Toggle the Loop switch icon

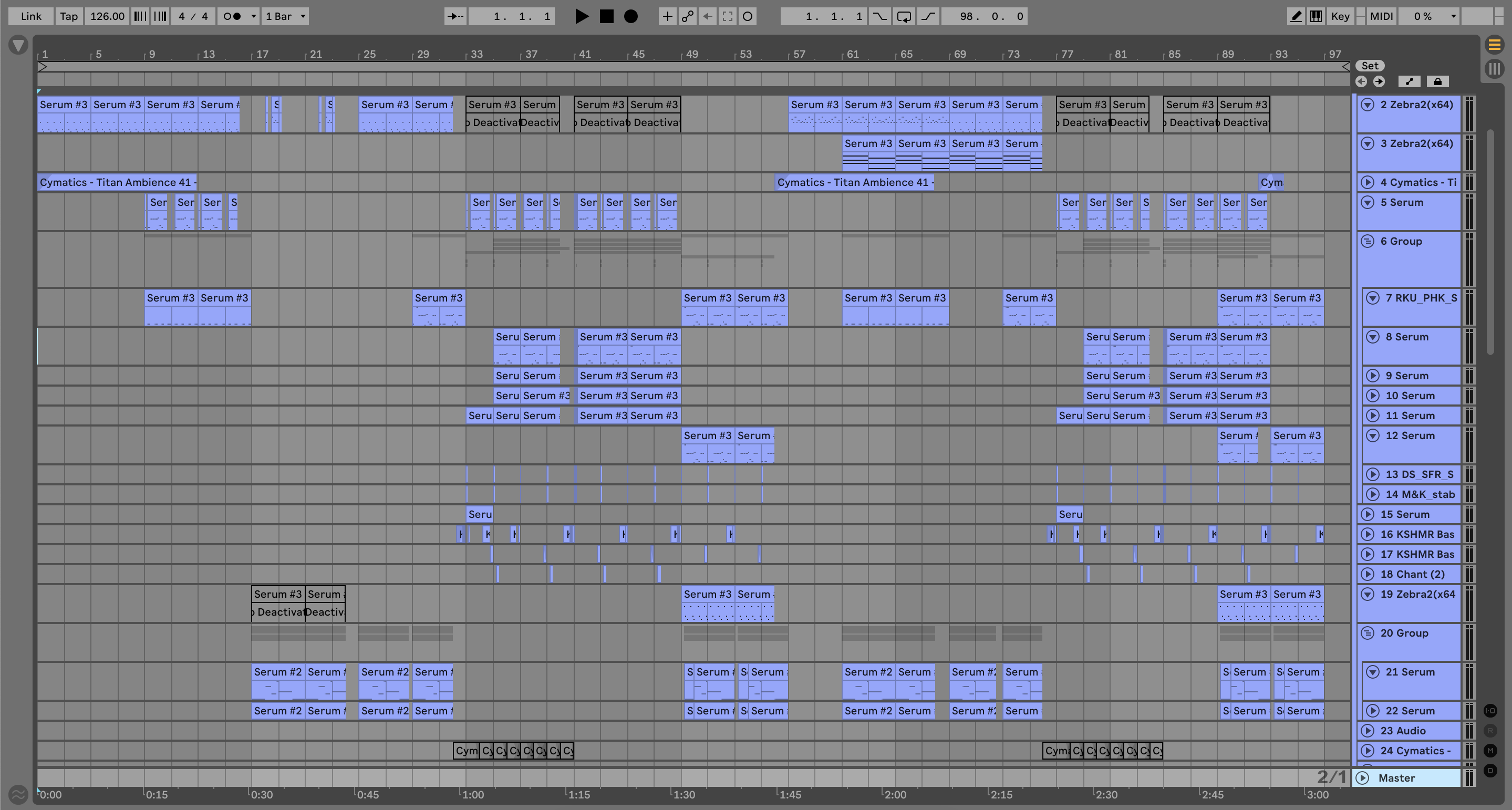click(904, 16)
